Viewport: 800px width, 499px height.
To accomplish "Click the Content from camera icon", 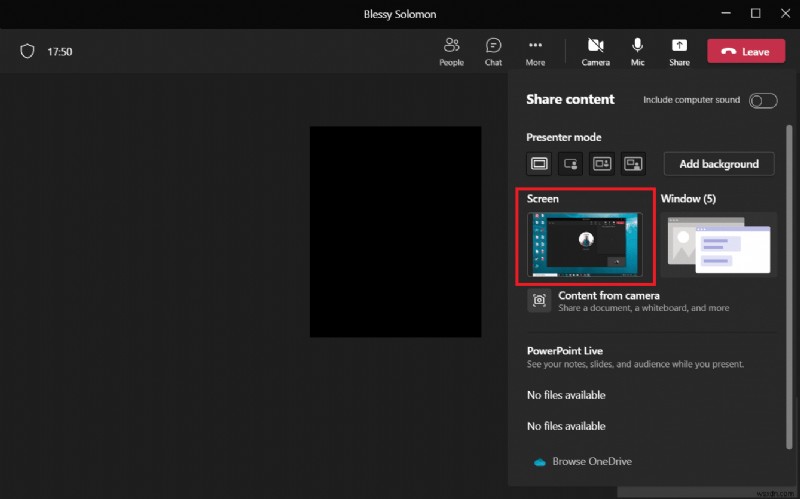I will (x=539, y=301).
